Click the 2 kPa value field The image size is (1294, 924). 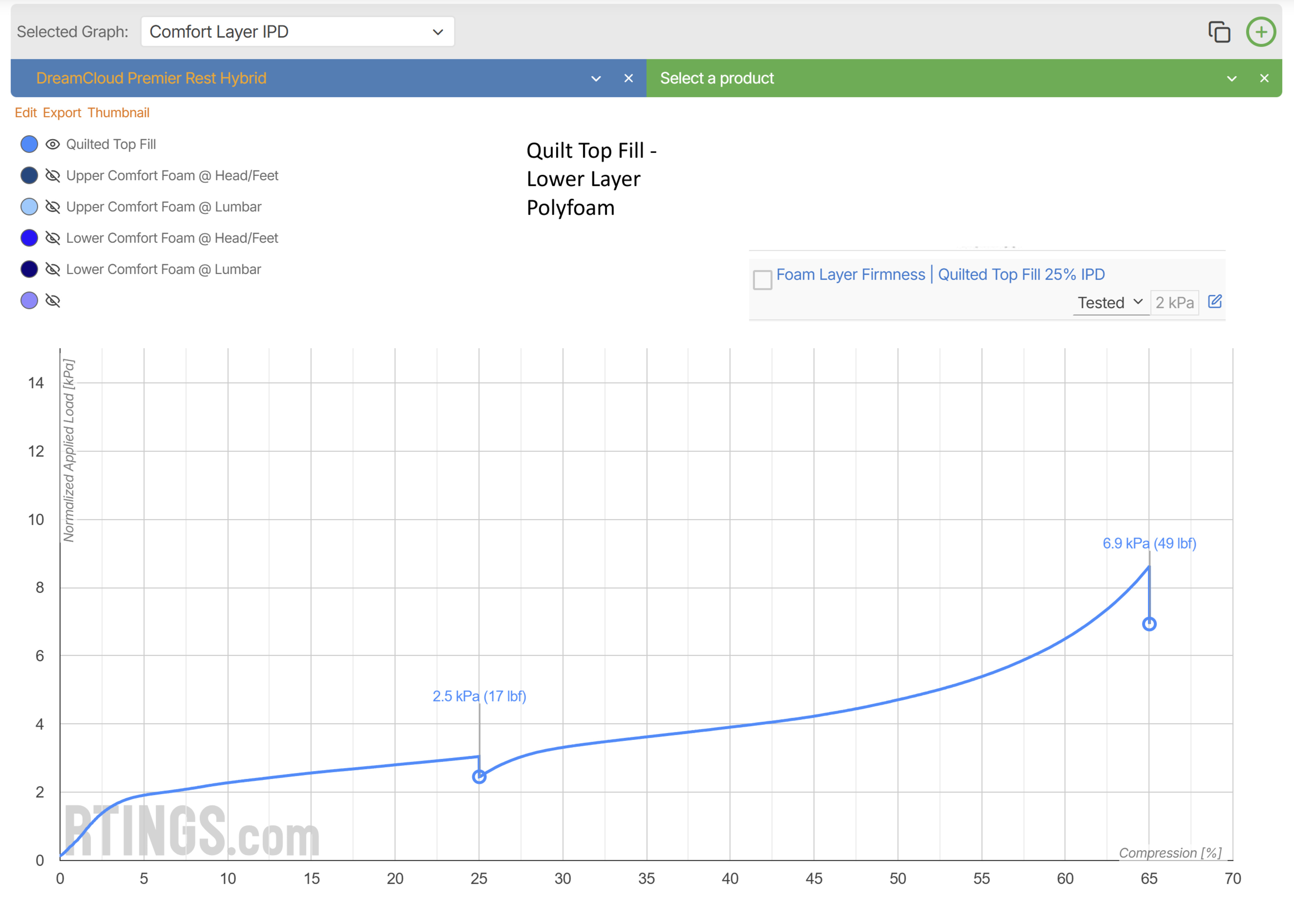[x=1174, y=303]
